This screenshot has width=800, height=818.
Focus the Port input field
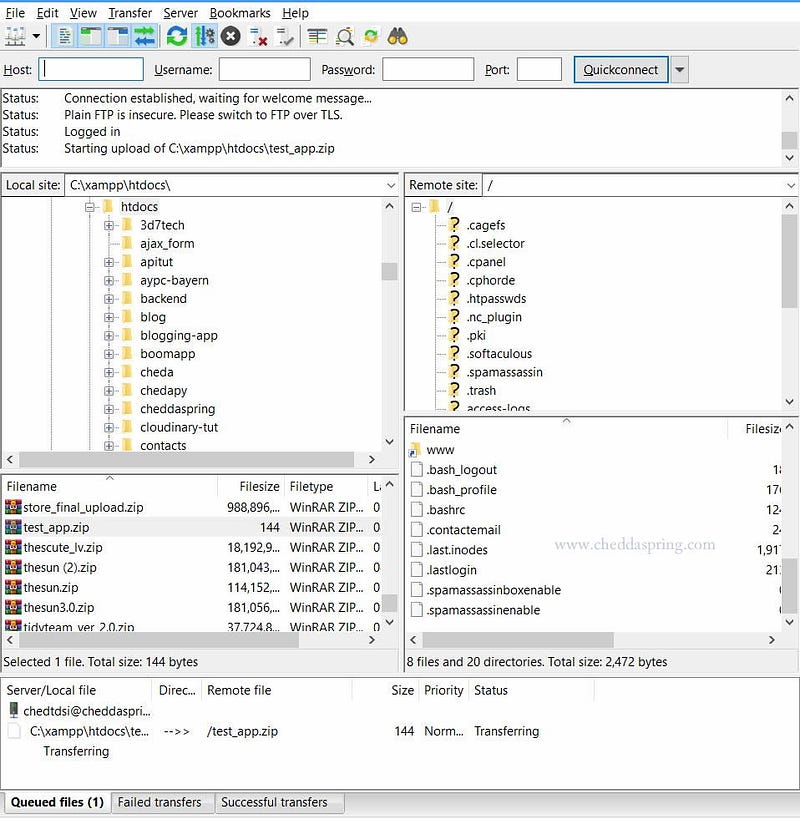[539, 69]
